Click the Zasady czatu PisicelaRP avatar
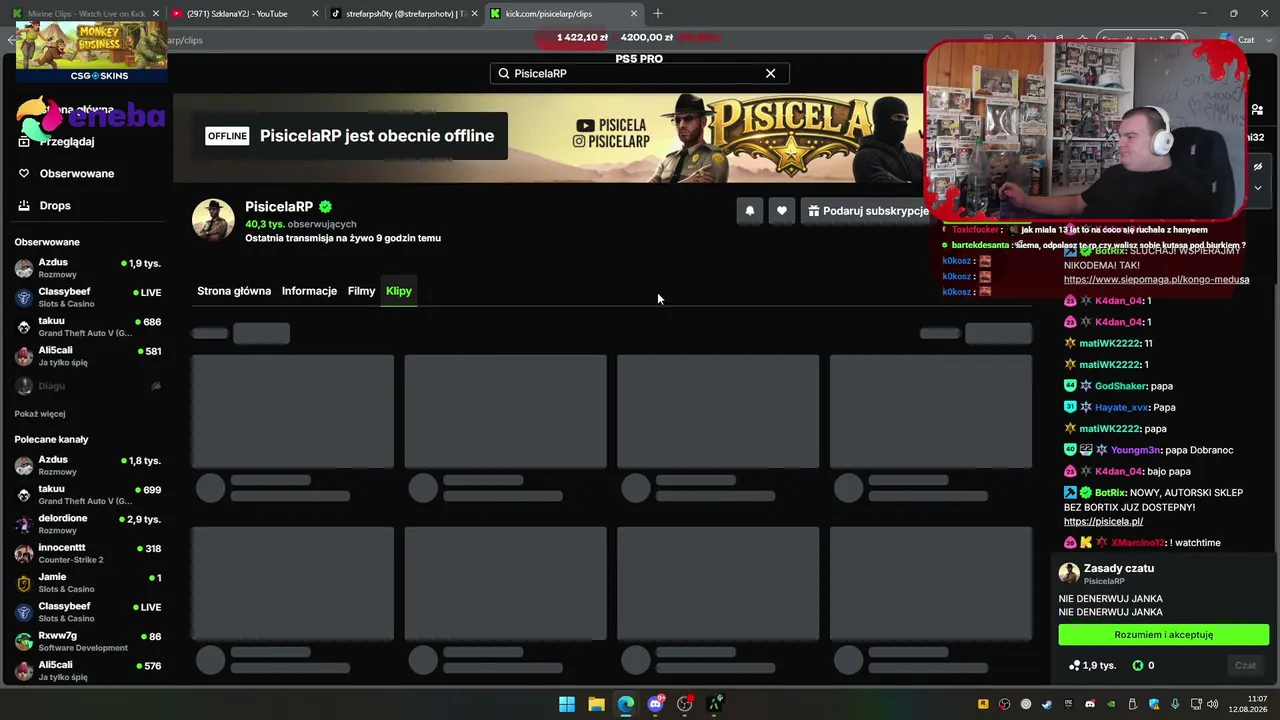The image size is (1280, 720). click(1069, 573)
